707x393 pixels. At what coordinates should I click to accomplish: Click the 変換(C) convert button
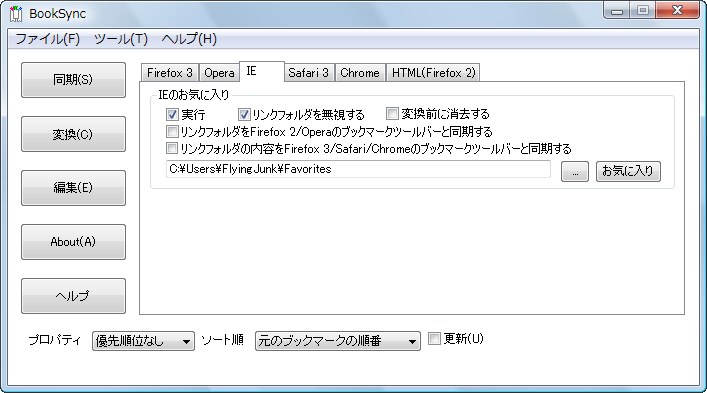(73, 134)
